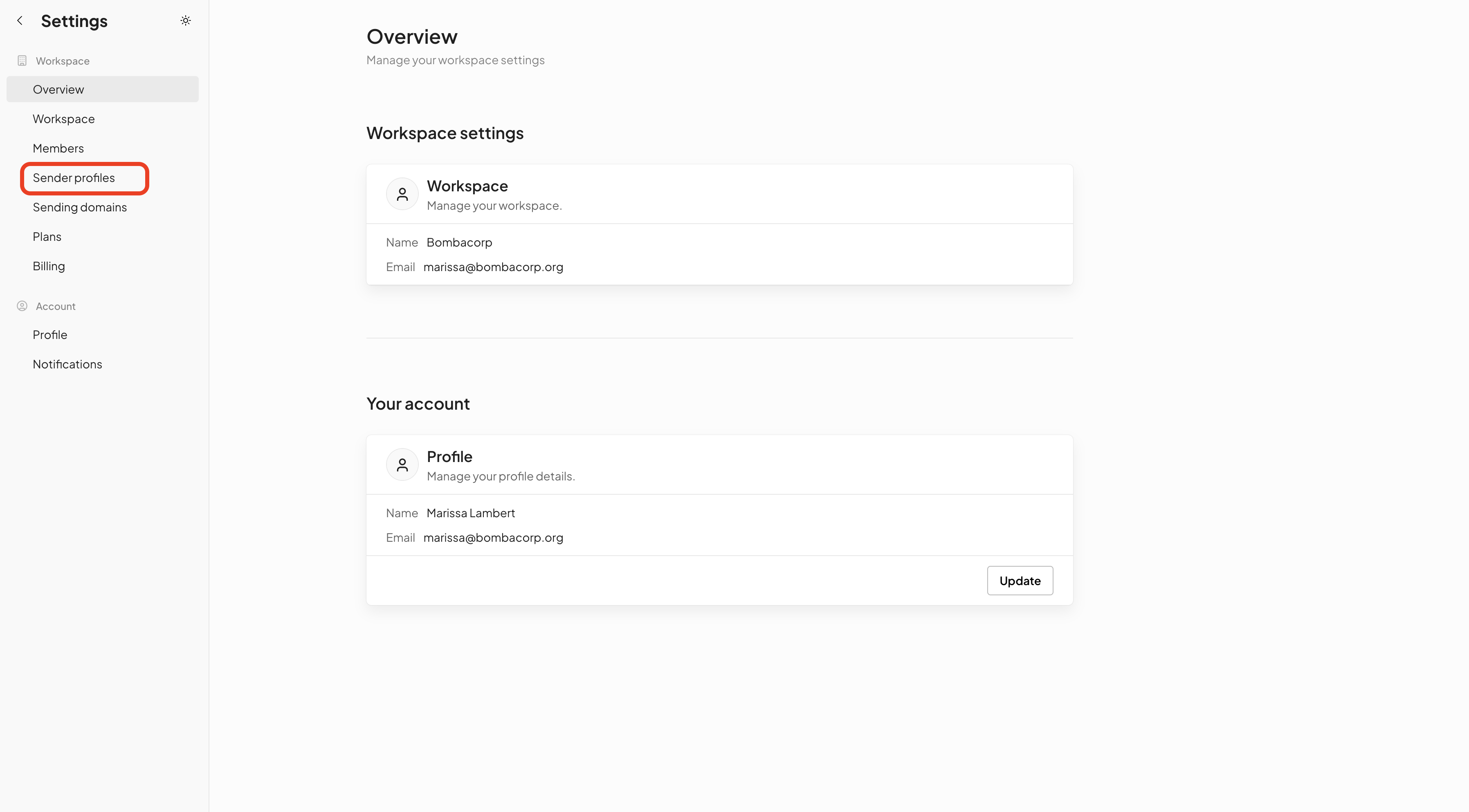Click the back arrow beside Settings
This screenshot has height=812, width=1469.
click(x=20, y=21)
